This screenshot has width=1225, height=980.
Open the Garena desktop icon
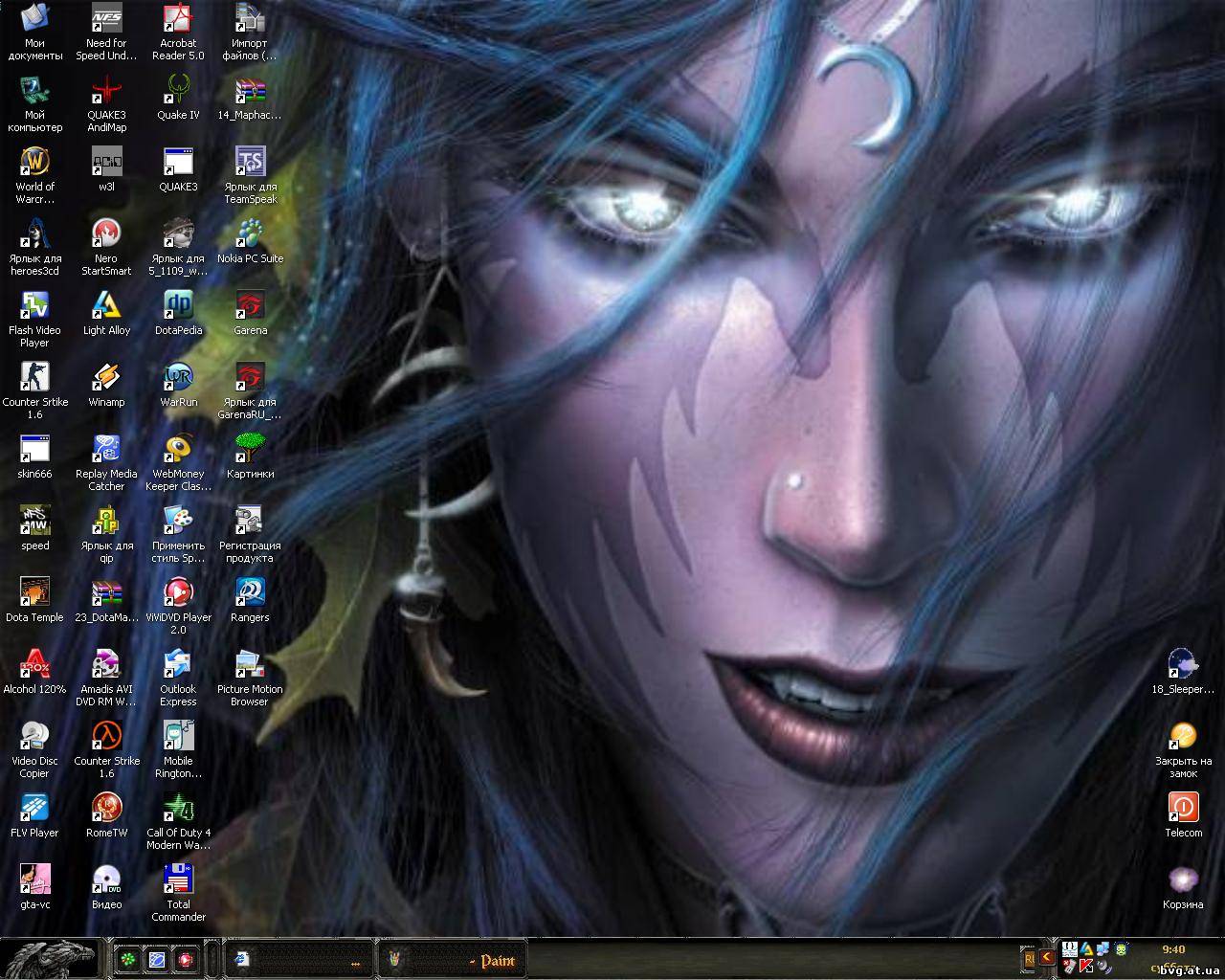250,306
